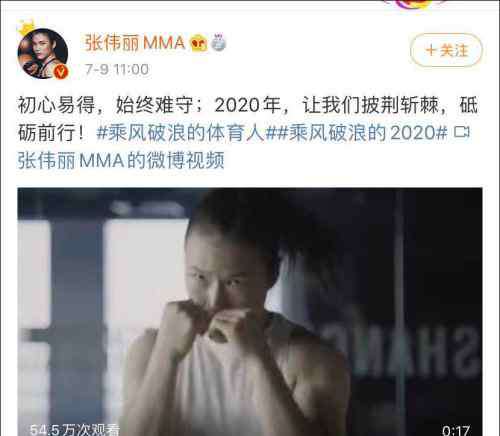
Task: Open the username 张伟丽MMA link
Action: coord(135,43)
